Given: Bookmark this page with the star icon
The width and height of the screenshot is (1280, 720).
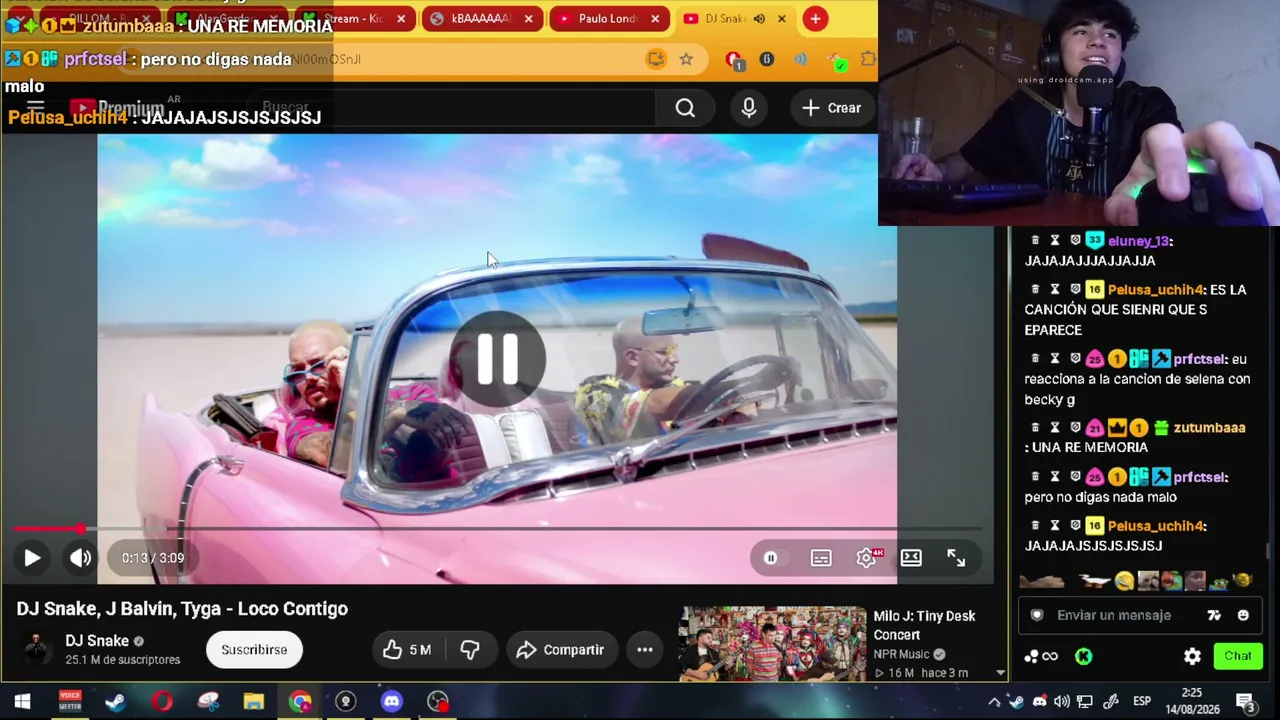Looking at the screenshot, I should (x=686, y=59).
